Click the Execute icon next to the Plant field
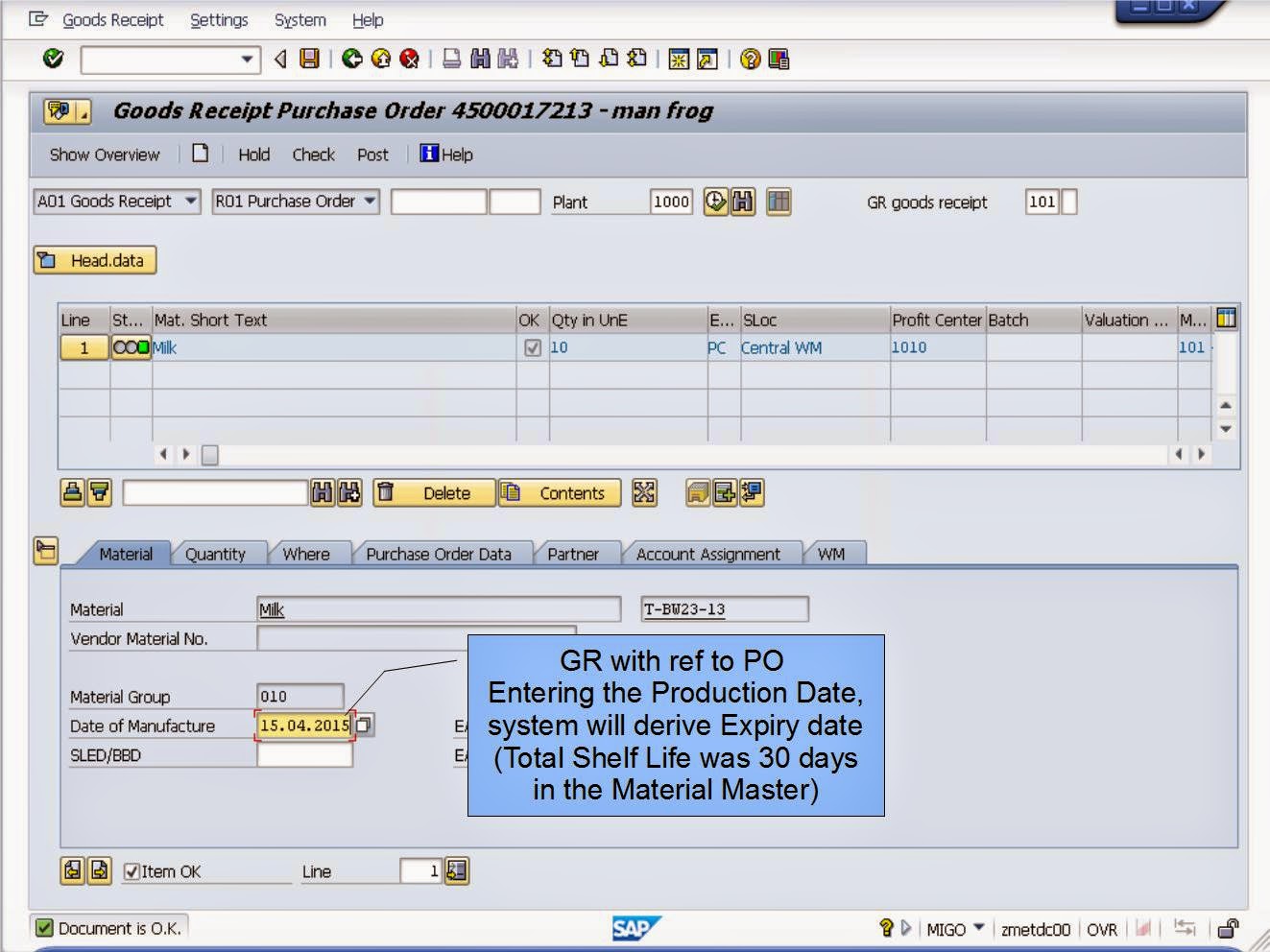This screenshot has width=1270, height=952. tap(716, 202)
